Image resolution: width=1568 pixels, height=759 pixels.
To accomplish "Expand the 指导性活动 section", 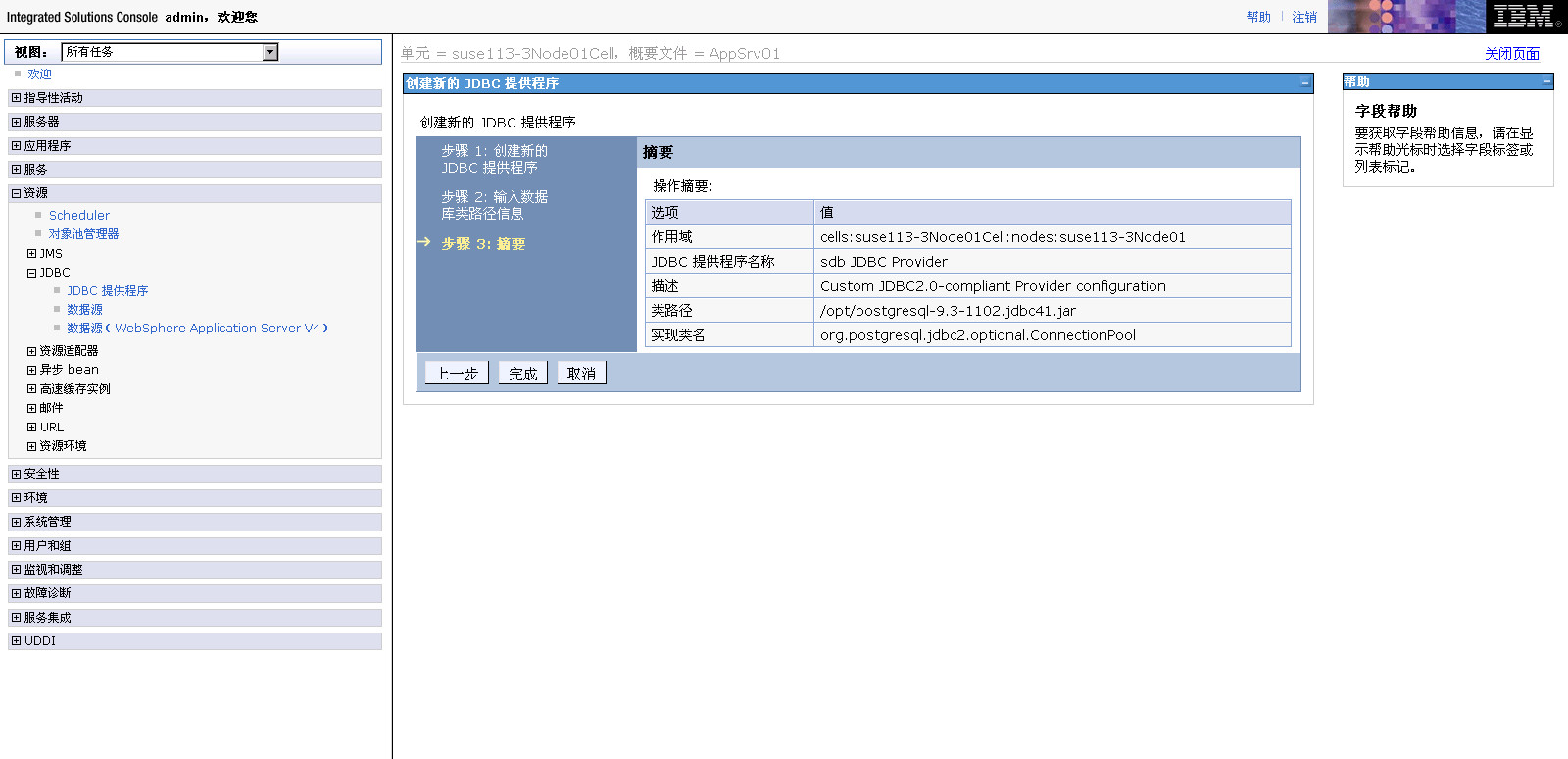I will point(16,98).
